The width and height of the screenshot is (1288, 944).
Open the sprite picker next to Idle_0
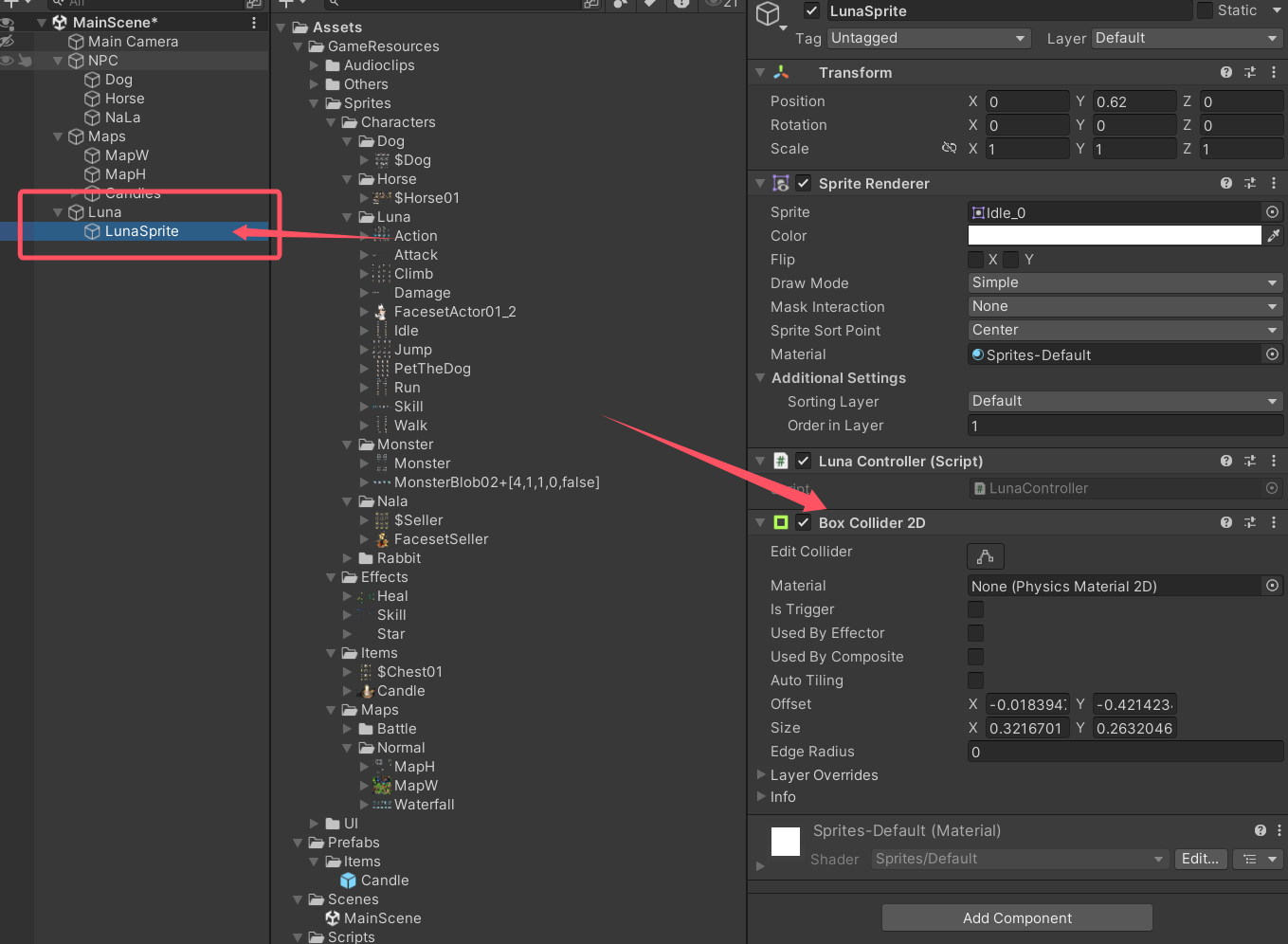click(1272, 211)
